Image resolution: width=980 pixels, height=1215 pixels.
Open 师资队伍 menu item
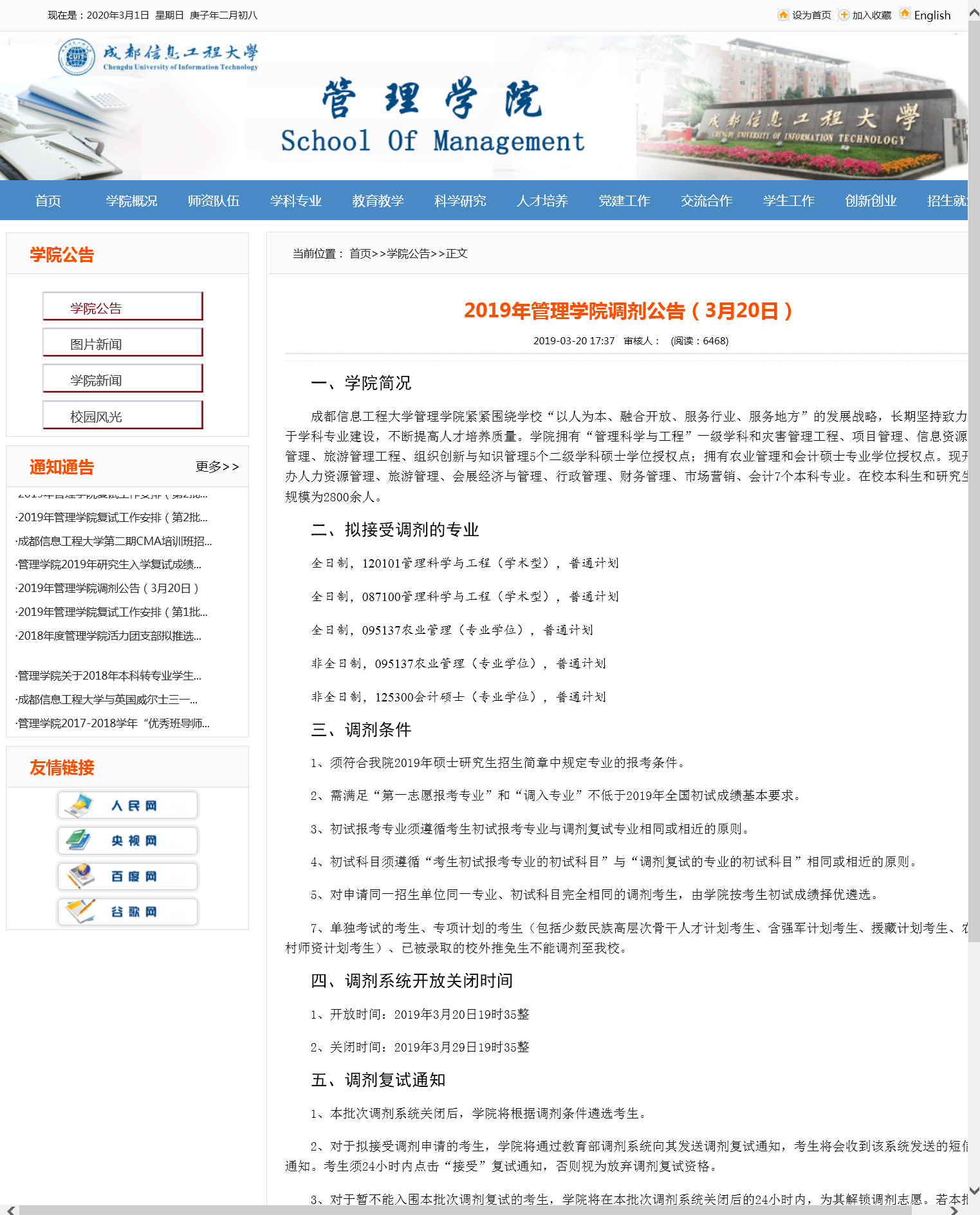click(214, 201)
